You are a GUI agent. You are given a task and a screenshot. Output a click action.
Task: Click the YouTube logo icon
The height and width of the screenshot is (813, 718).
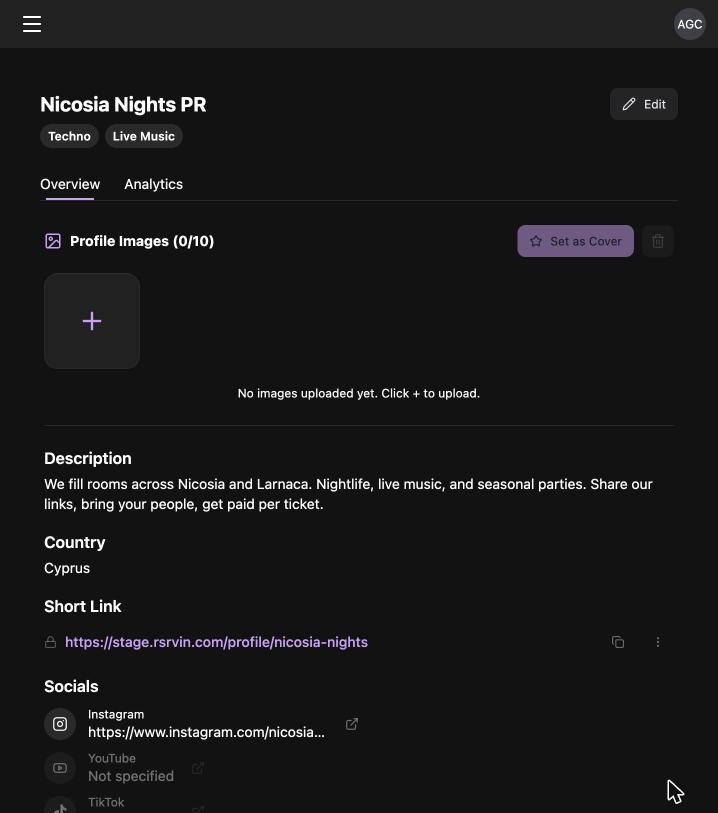(60, 768)
